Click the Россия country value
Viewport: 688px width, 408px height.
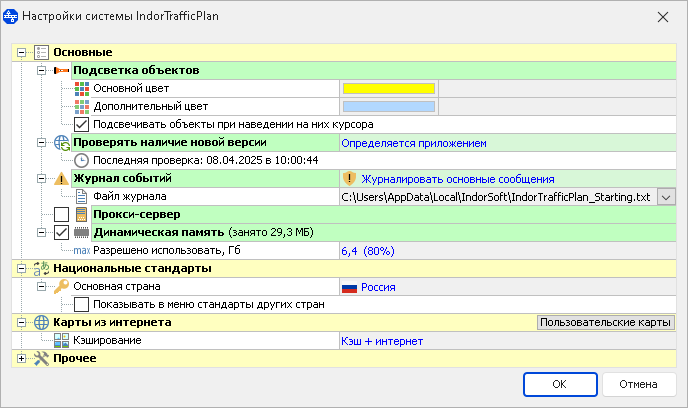pyautogui.click(x=378, y=287)
